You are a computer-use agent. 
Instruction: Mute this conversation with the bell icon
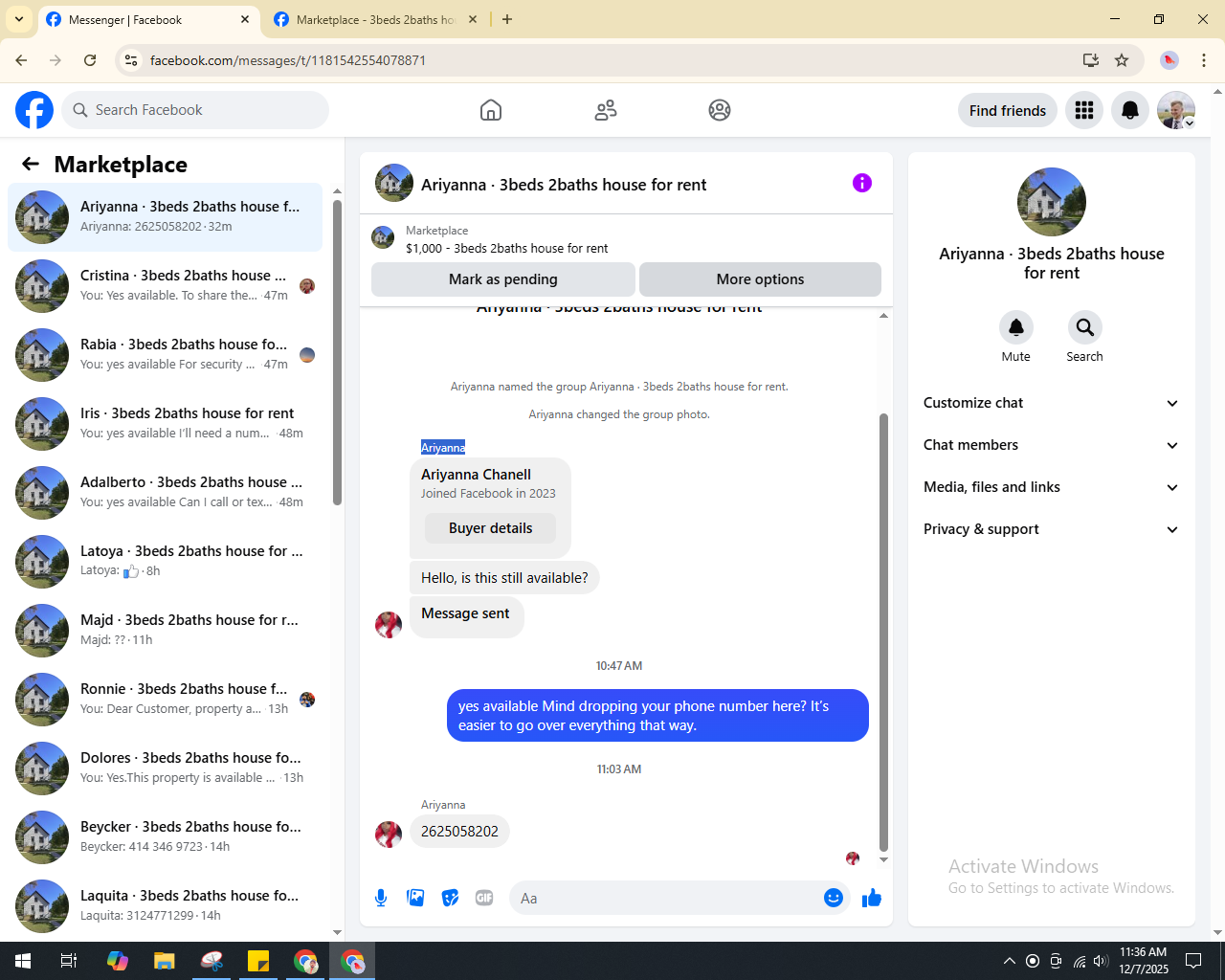[x=1016, y=327]
